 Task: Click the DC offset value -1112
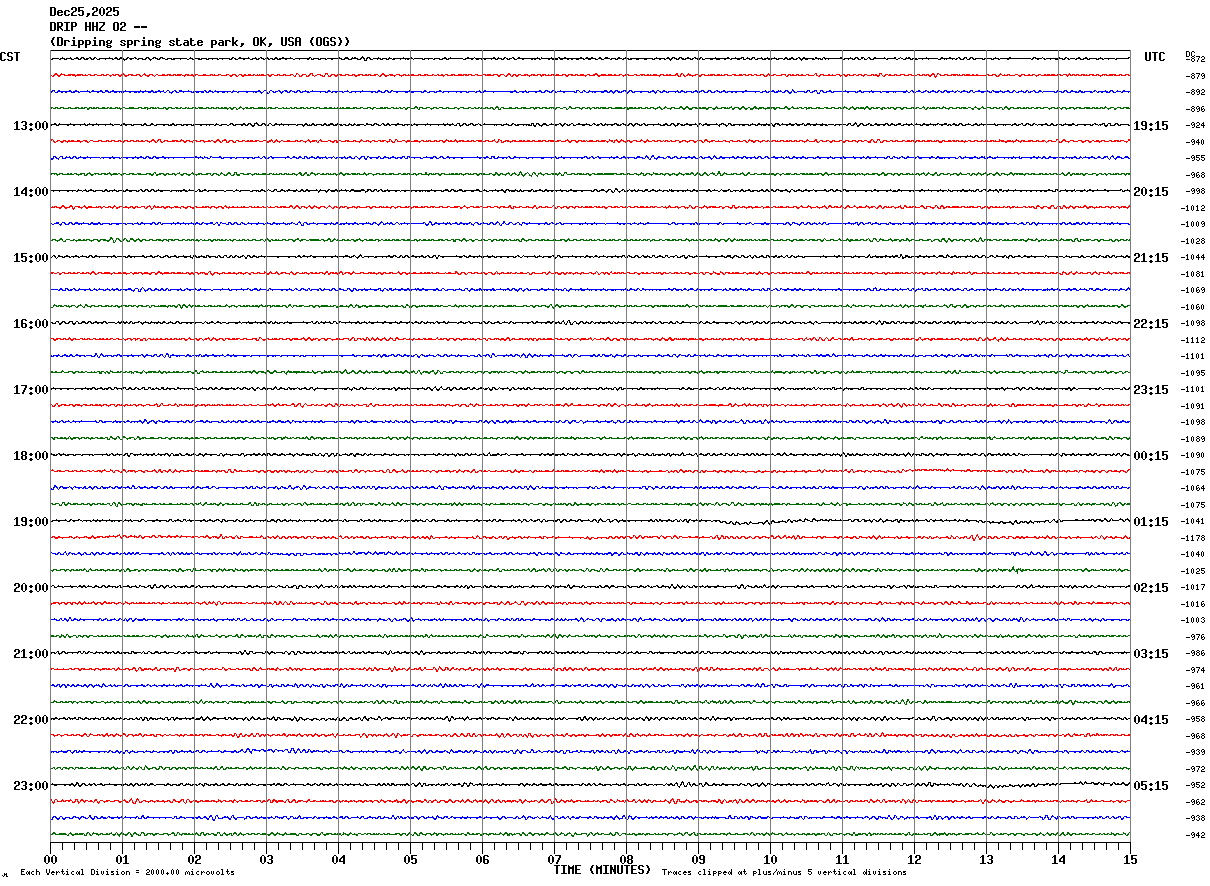pyautogui.click(x=1193, y=340)
